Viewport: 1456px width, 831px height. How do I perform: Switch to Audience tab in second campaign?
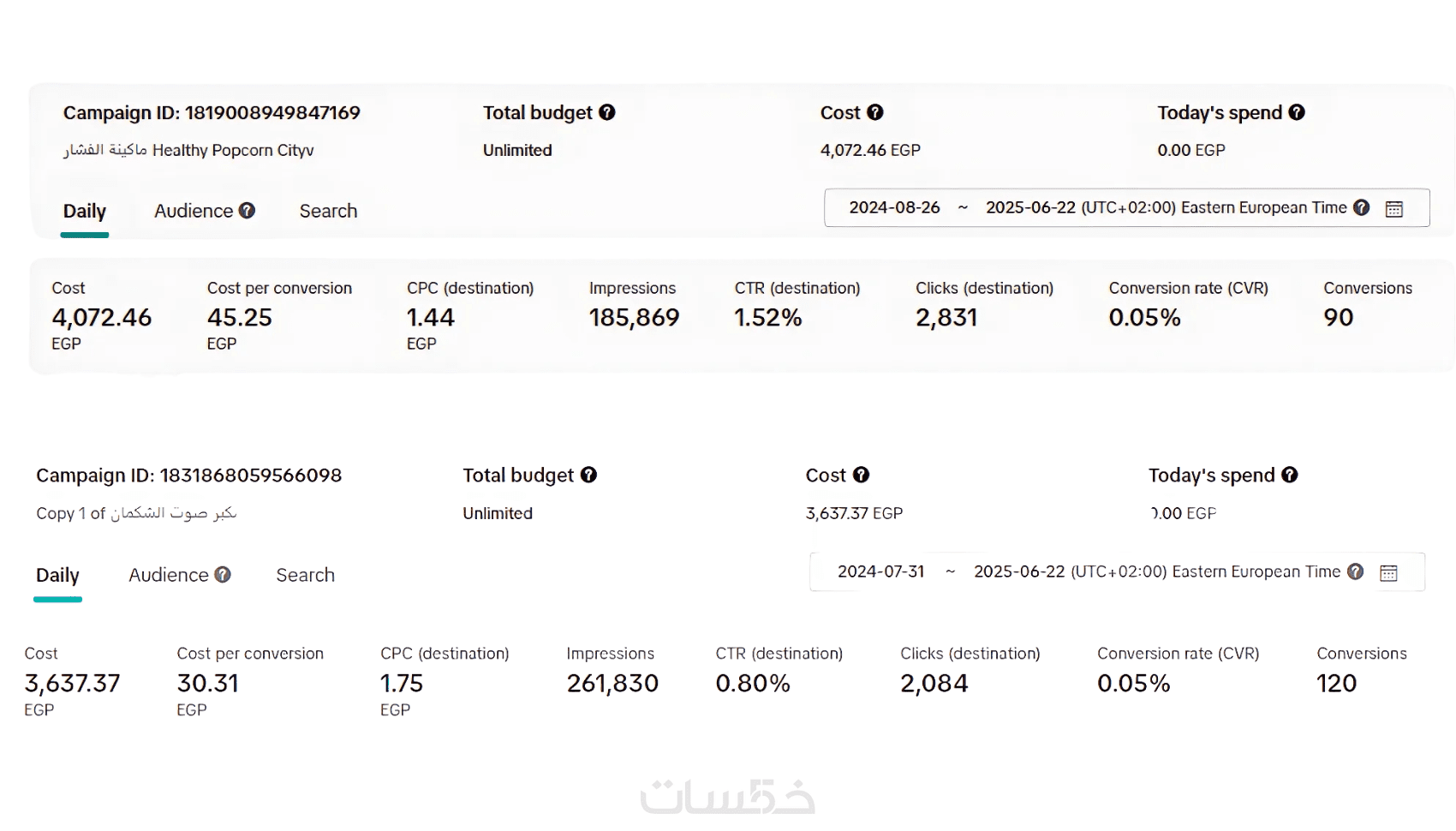[169, 576]
